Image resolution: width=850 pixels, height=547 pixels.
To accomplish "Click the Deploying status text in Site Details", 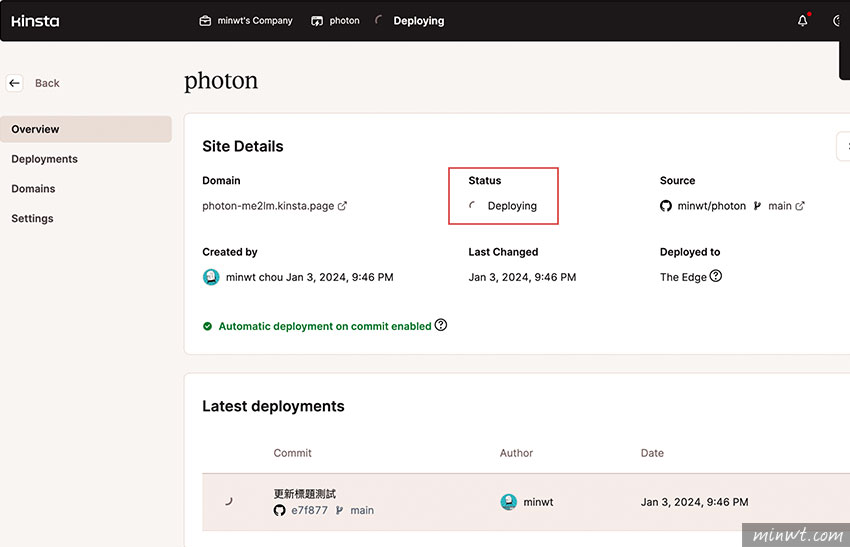I will coord(512,206).
